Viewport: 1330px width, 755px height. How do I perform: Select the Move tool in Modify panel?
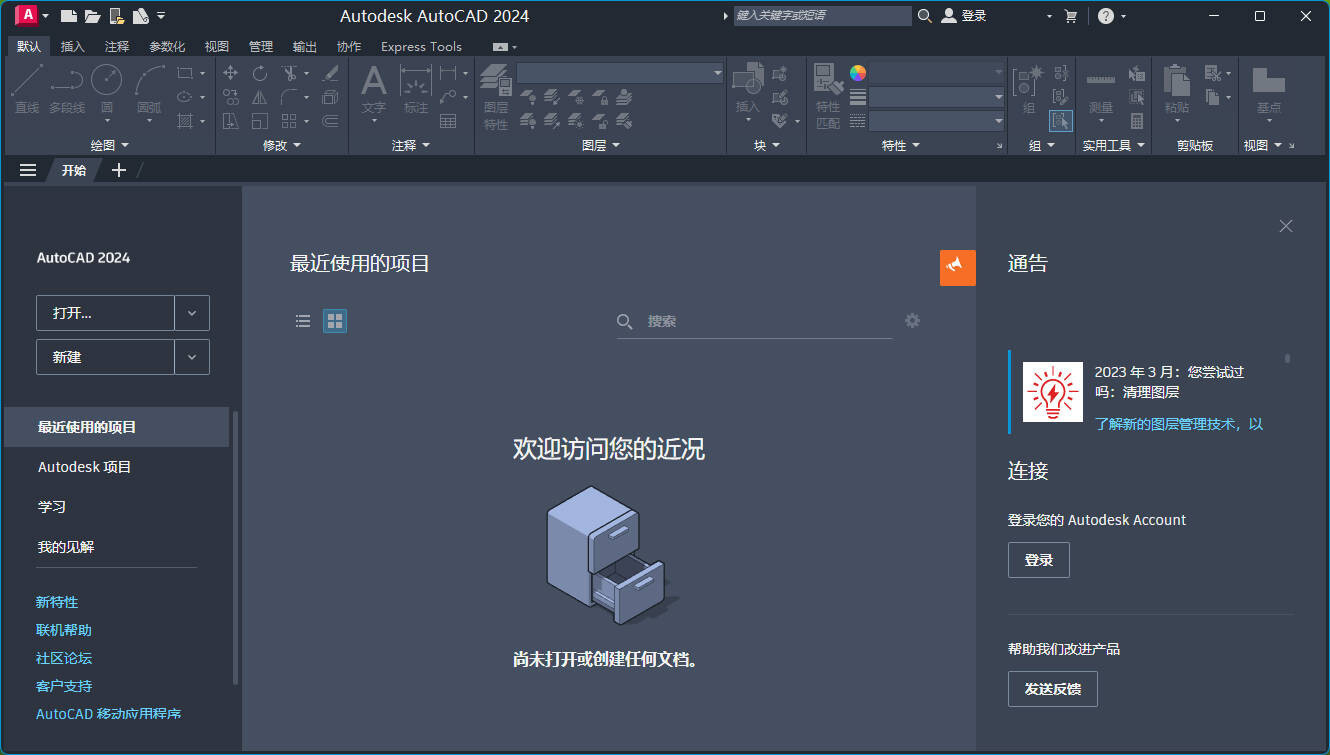point(231,73)
